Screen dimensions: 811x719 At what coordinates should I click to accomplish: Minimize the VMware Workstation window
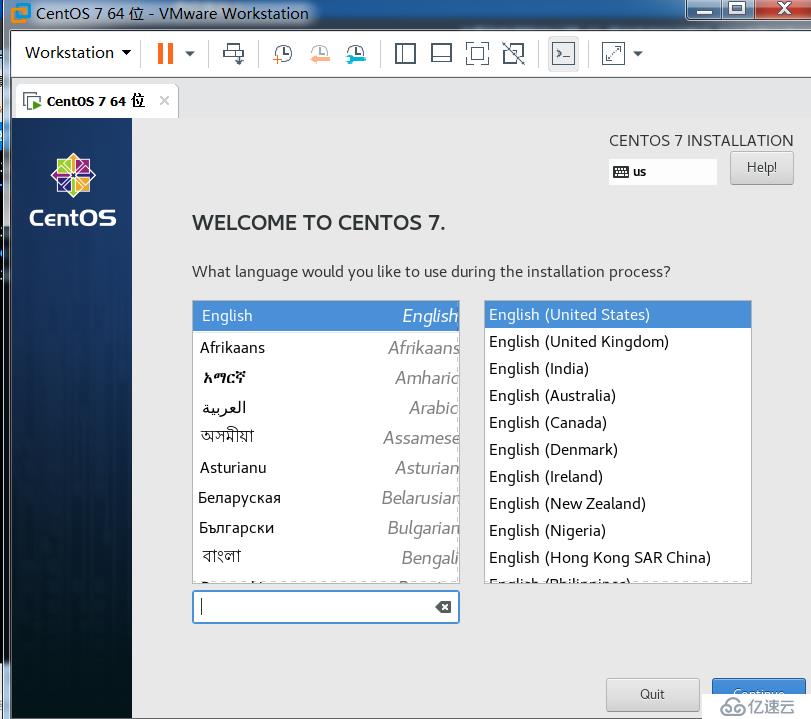pyautogui.click(x=704, y=9)
